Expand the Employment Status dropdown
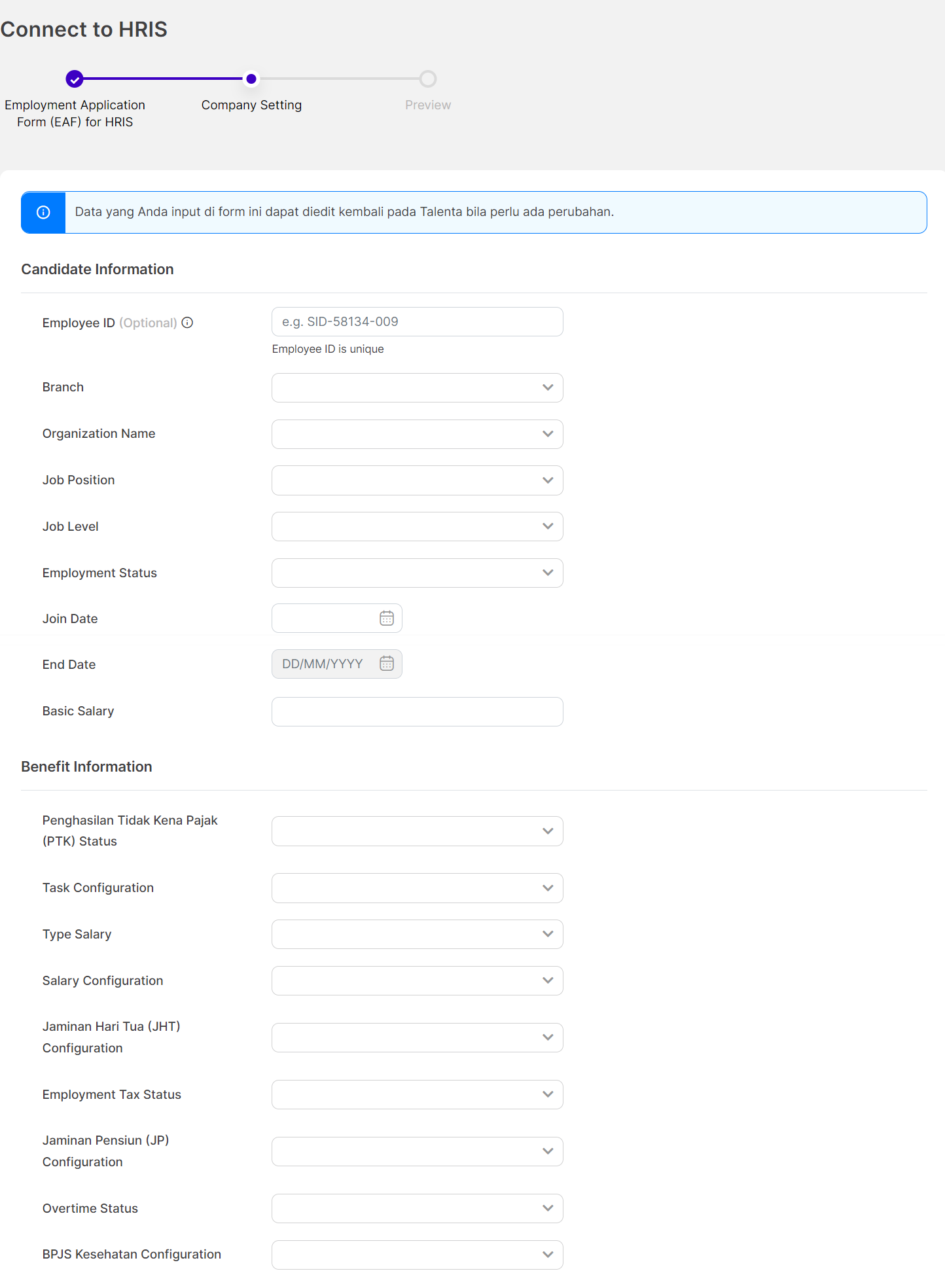Screen dimensions: 945x1288 pyautogui.click(x=417, y=573)
